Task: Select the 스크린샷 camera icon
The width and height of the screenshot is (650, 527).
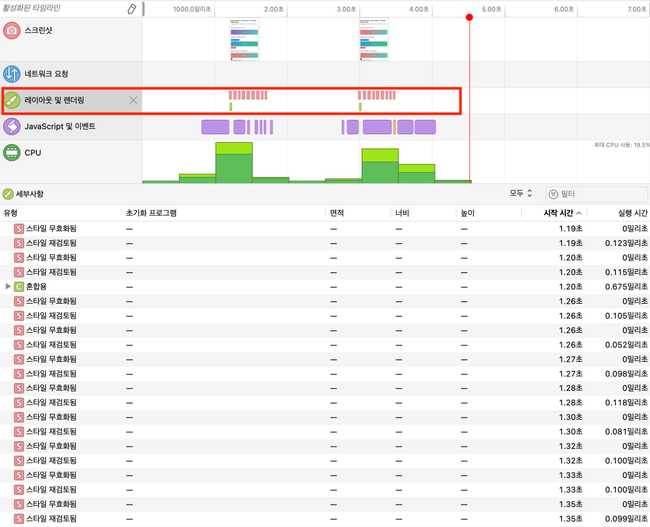Action: click(x=12, y=31)
